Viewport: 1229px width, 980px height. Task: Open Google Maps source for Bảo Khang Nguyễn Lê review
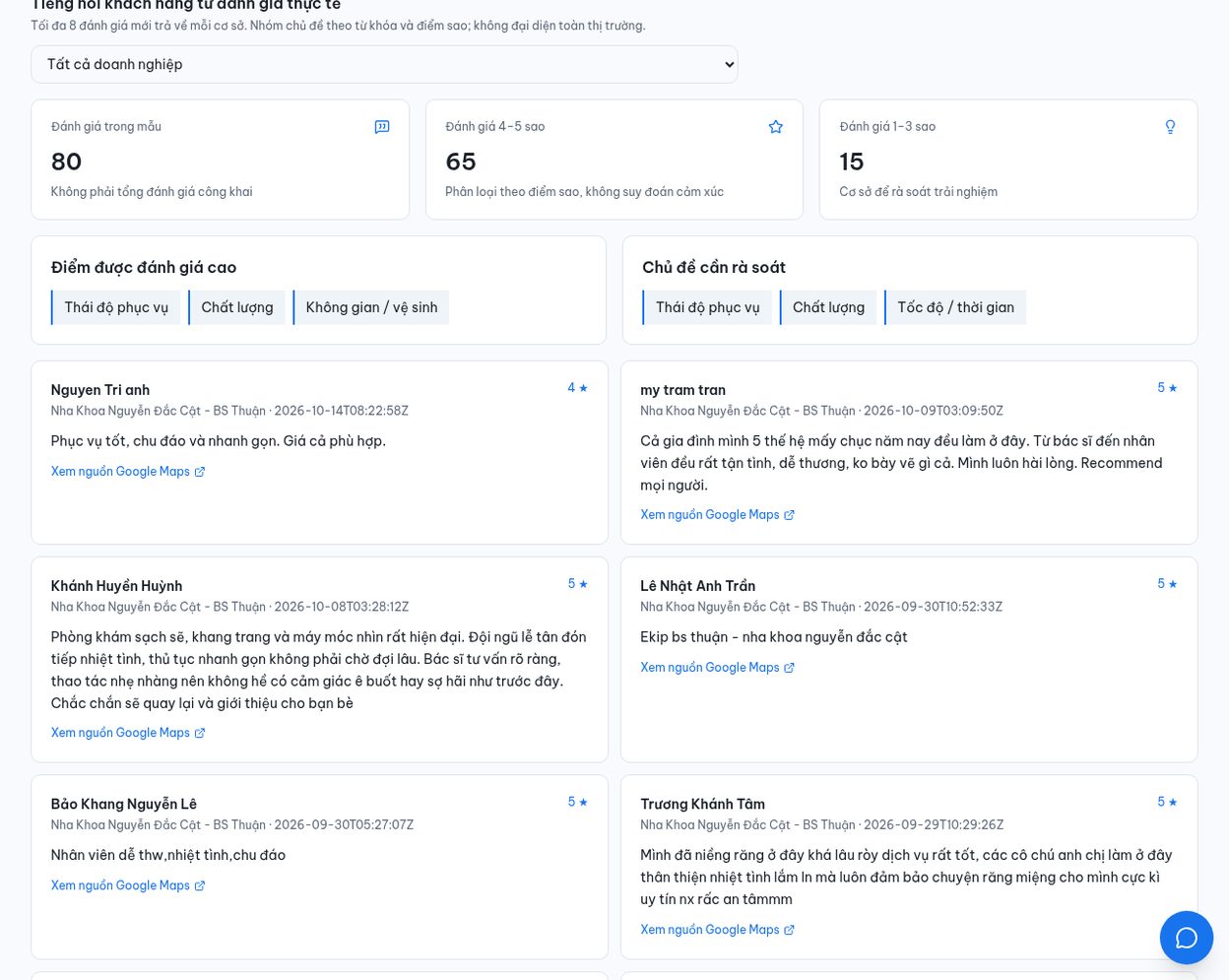click(128, 885)
